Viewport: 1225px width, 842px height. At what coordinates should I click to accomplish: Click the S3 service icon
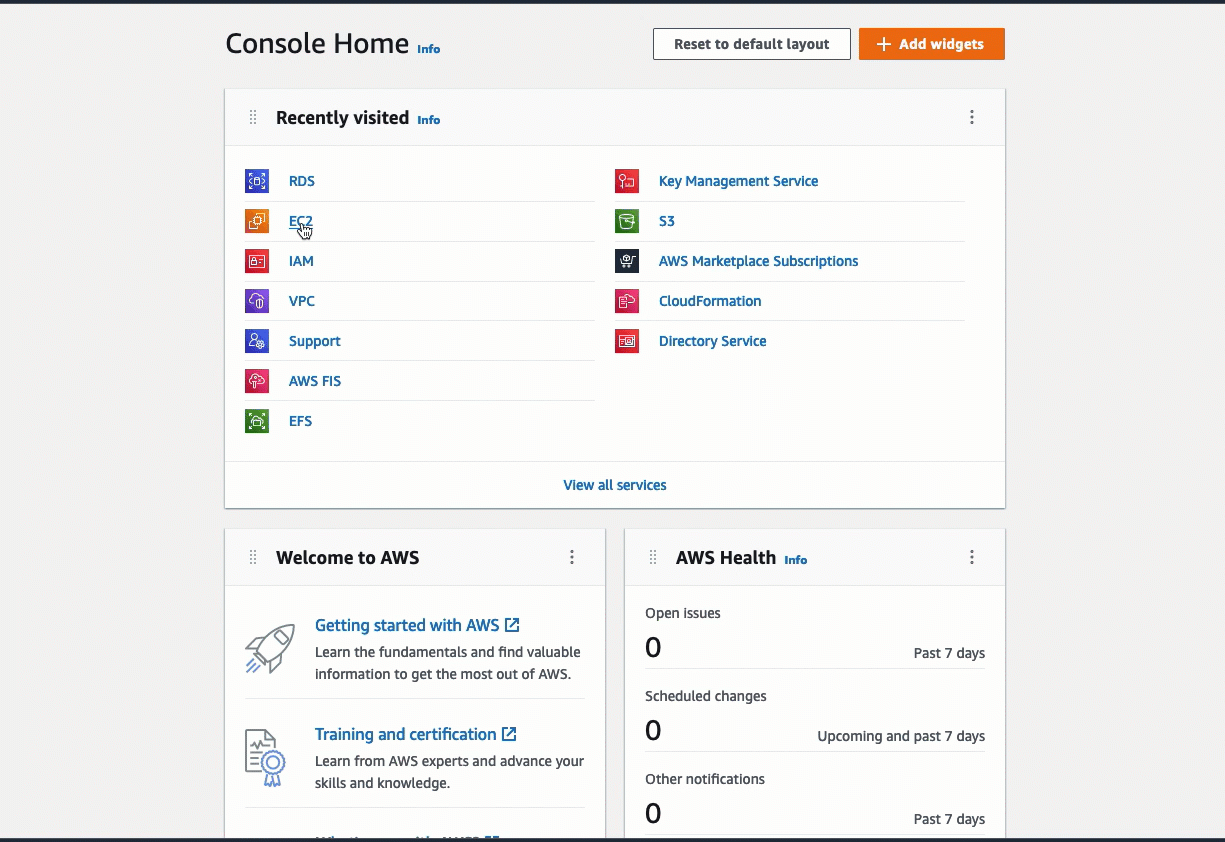(x=627, y=221)
